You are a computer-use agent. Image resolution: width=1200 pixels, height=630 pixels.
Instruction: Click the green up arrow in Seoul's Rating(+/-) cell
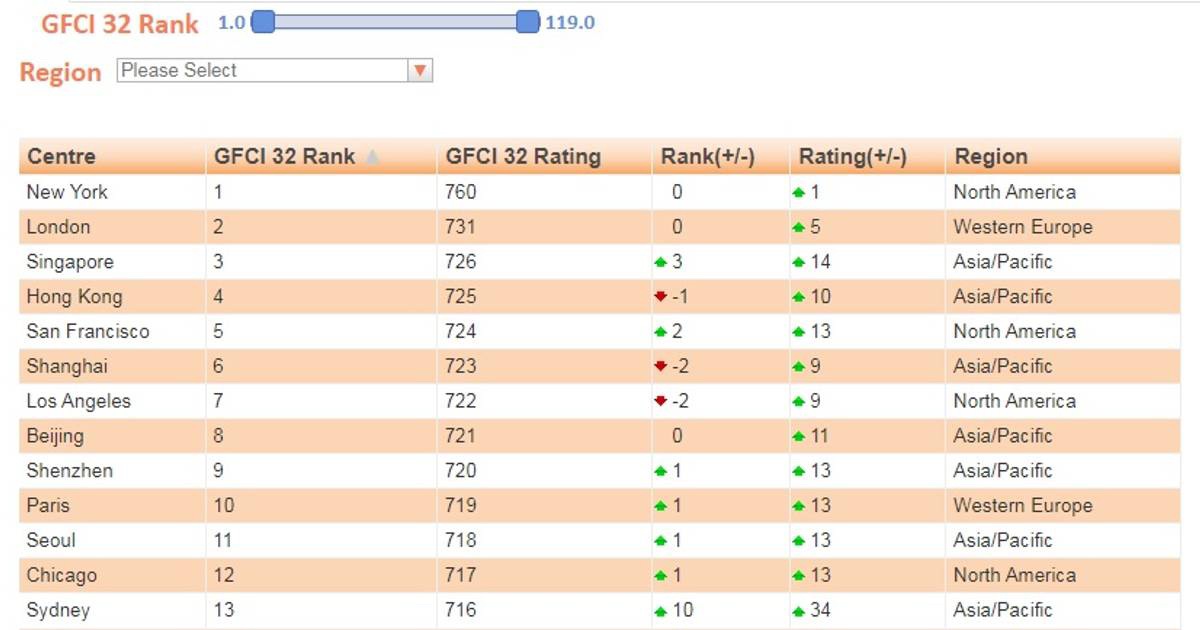798,541
